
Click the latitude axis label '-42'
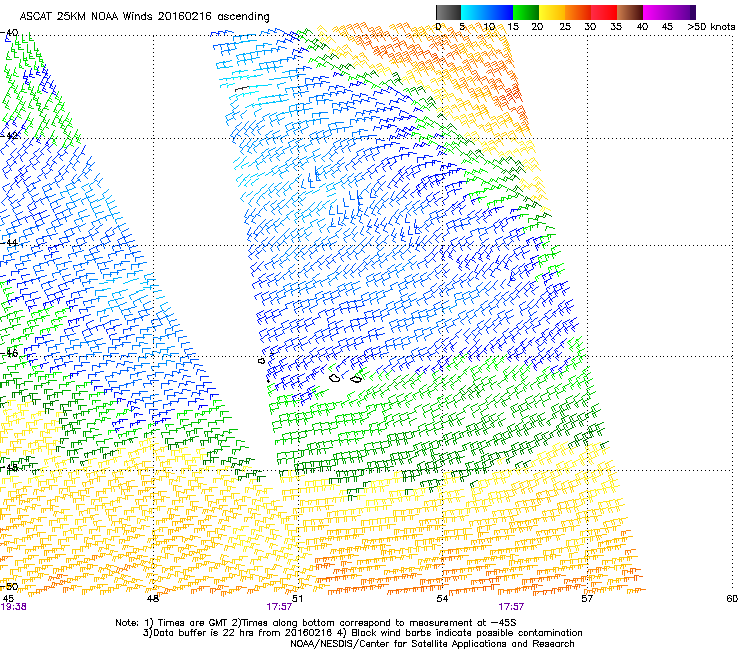pos(9,136)
